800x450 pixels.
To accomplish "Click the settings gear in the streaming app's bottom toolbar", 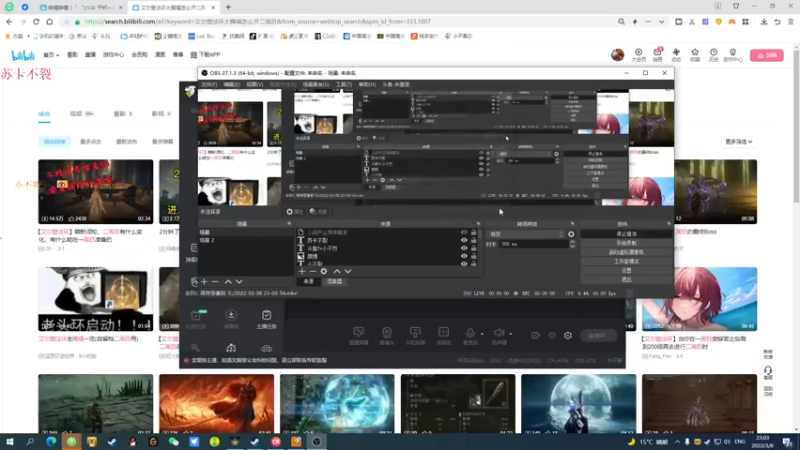I will tap(568, 335).
